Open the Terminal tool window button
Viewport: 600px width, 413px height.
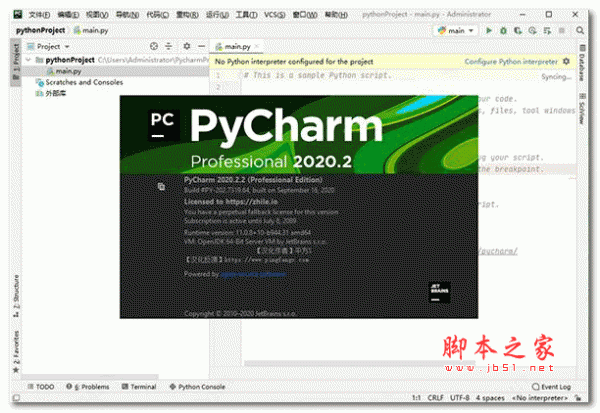(139, 387)
